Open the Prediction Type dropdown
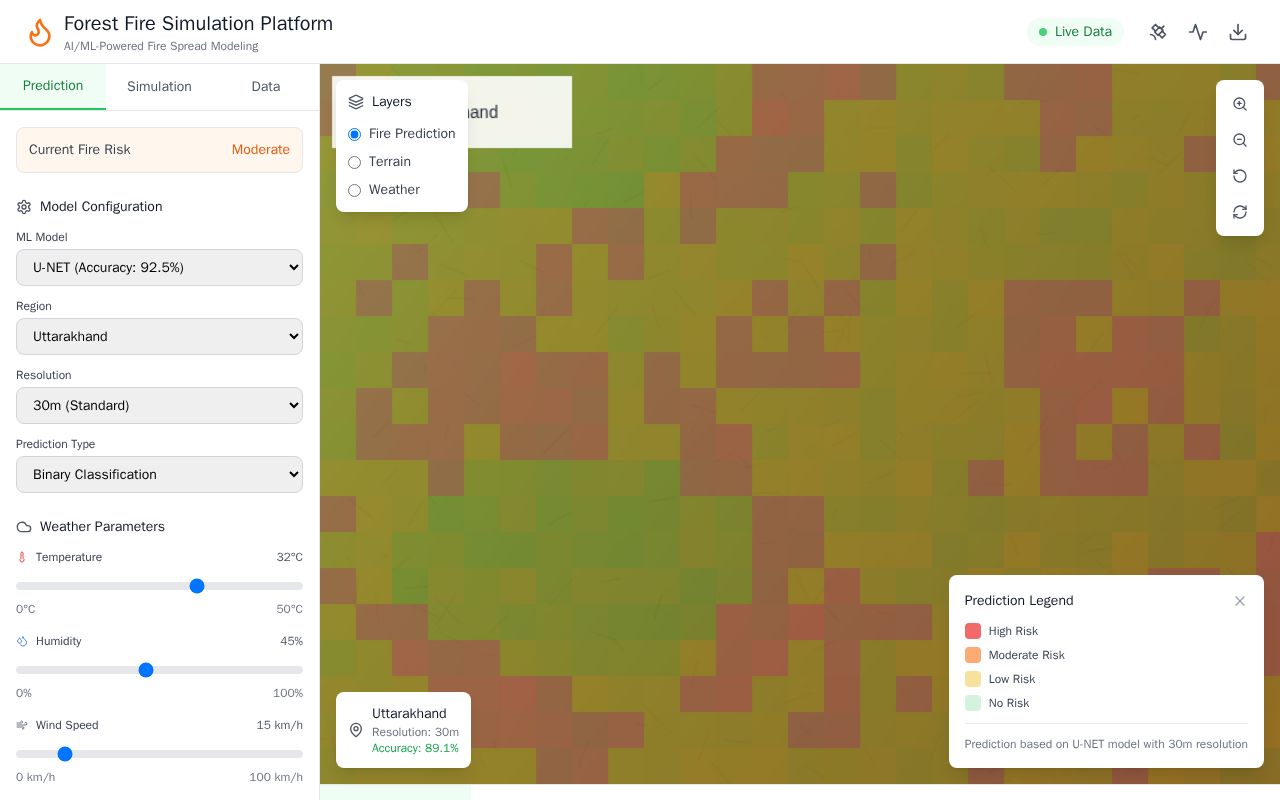1280x800 pixels. tap(159, 474)
